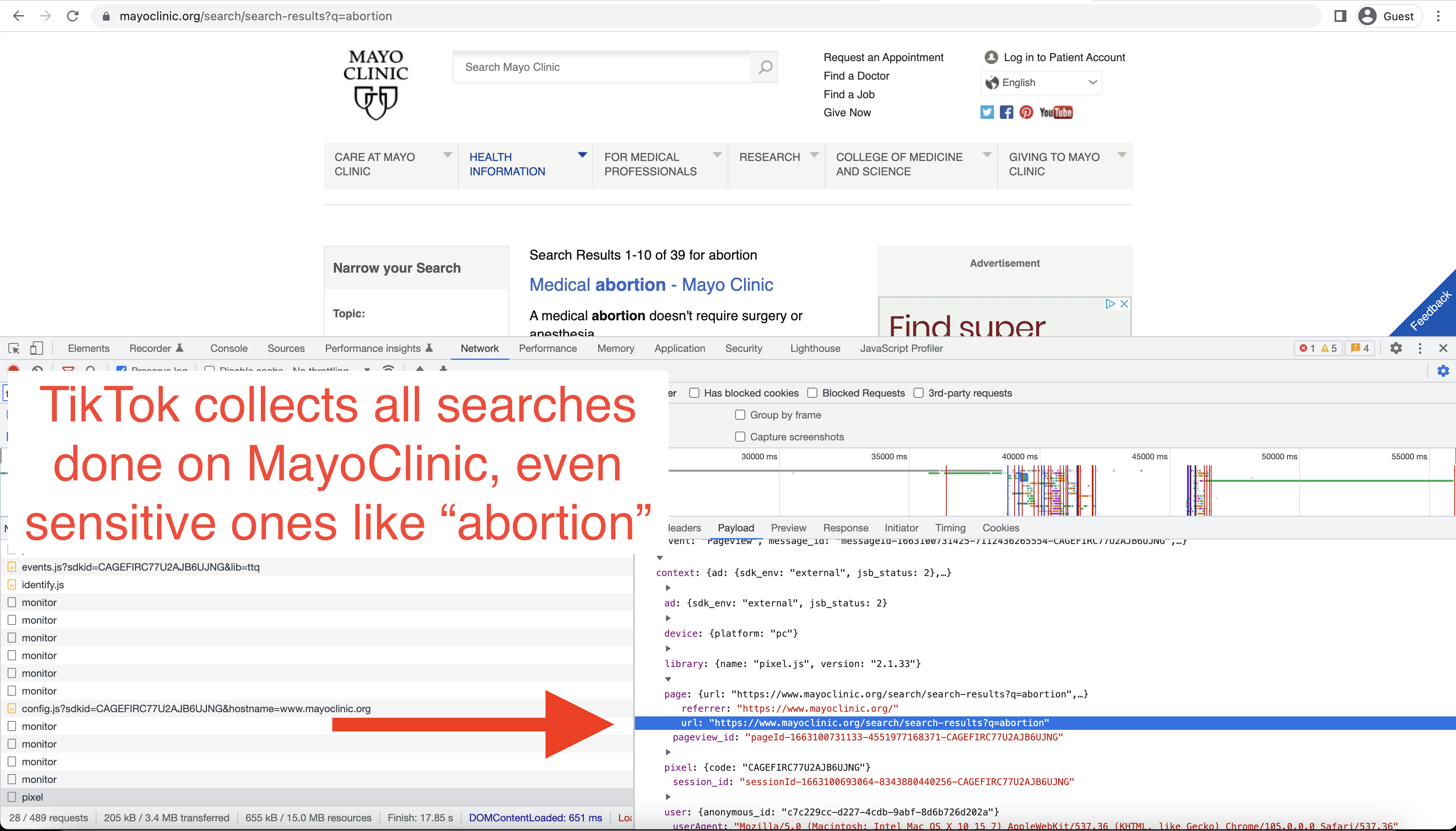Image resolution: width=1456 pixels, height=831 pixels.
Task: Open the 'Medical abortion - Mayo Clinic' link
Action: coord(651,285)
